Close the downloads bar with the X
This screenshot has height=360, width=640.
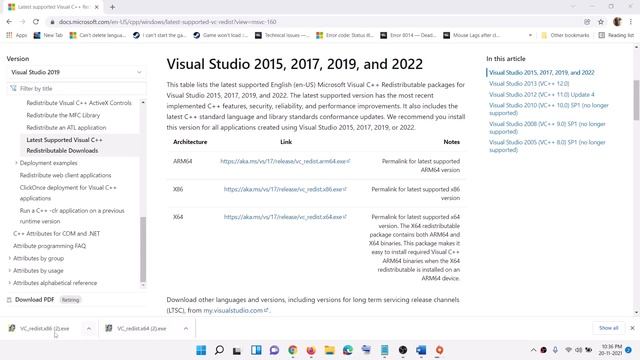[x=632, y=328]
